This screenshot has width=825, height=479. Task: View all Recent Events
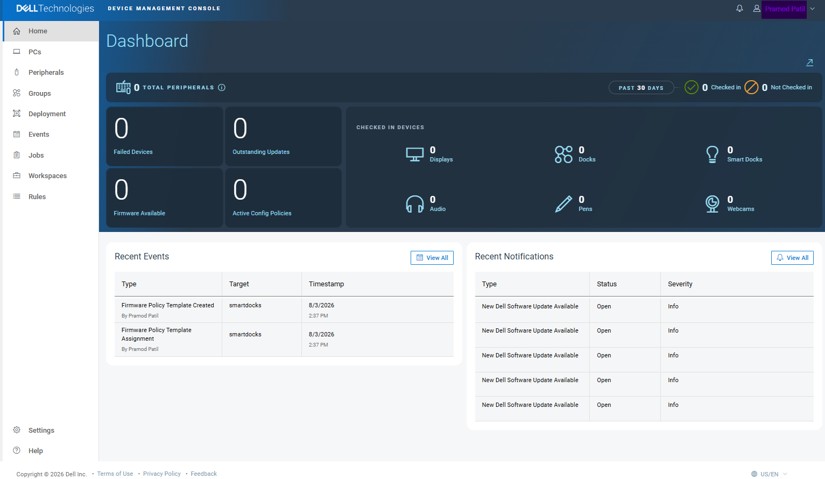[x=432, y=257]
